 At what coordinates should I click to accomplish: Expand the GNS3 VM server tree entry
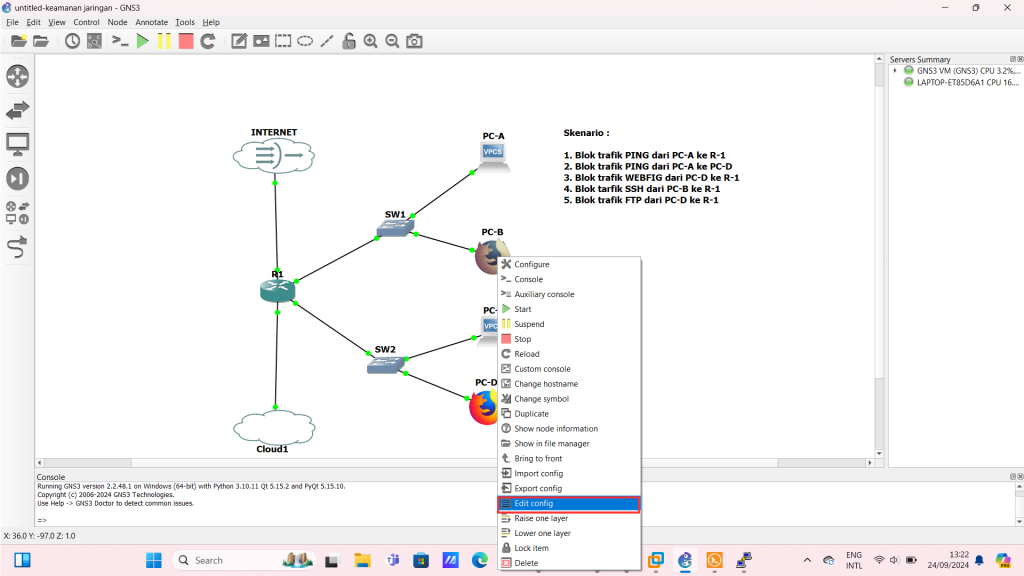[x=896, y=70]
